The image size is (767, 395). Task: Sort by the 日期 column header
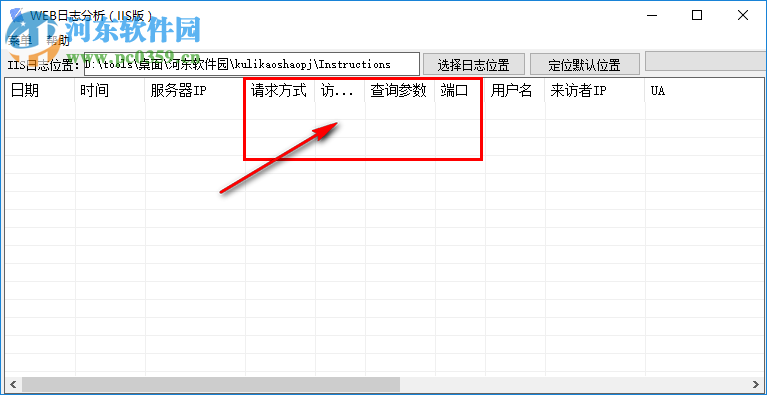tap(40, 90)
